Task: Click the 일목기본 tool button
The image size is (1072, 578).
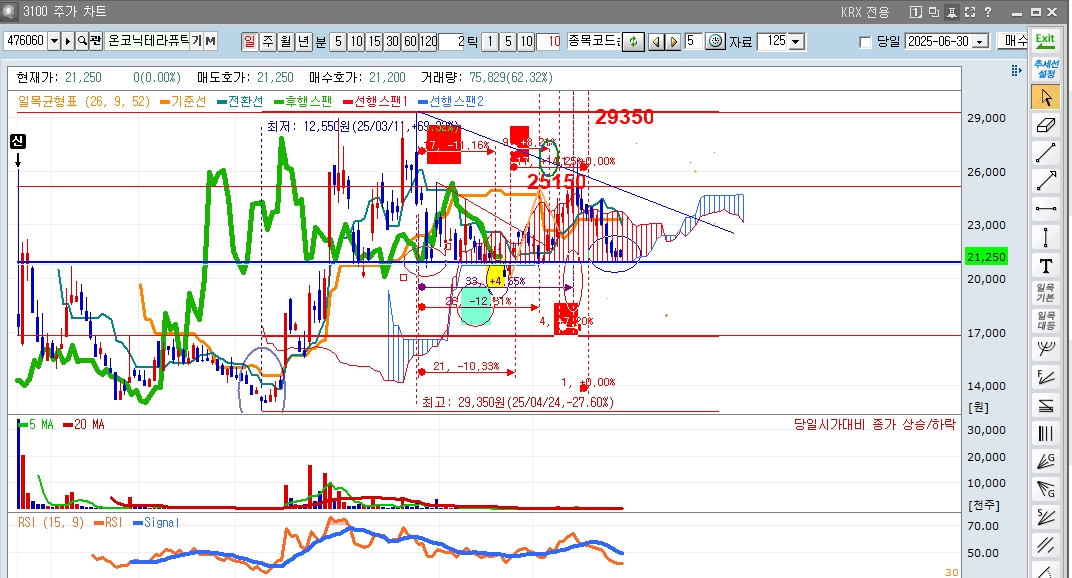Action: (1045, 293)
